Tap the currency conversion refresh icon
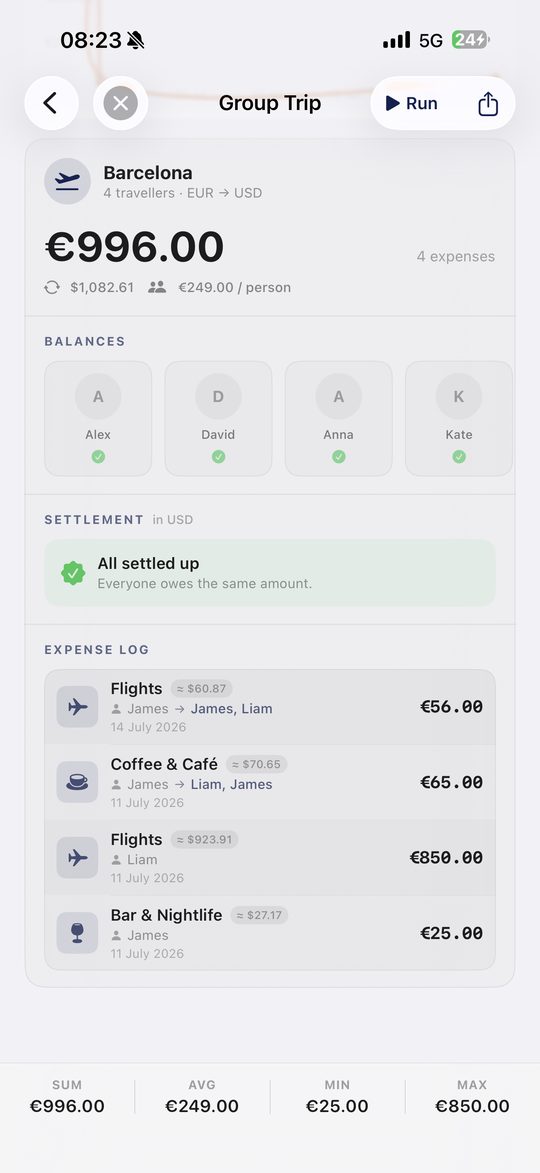540x1173 pixels. tap(52, 287)
